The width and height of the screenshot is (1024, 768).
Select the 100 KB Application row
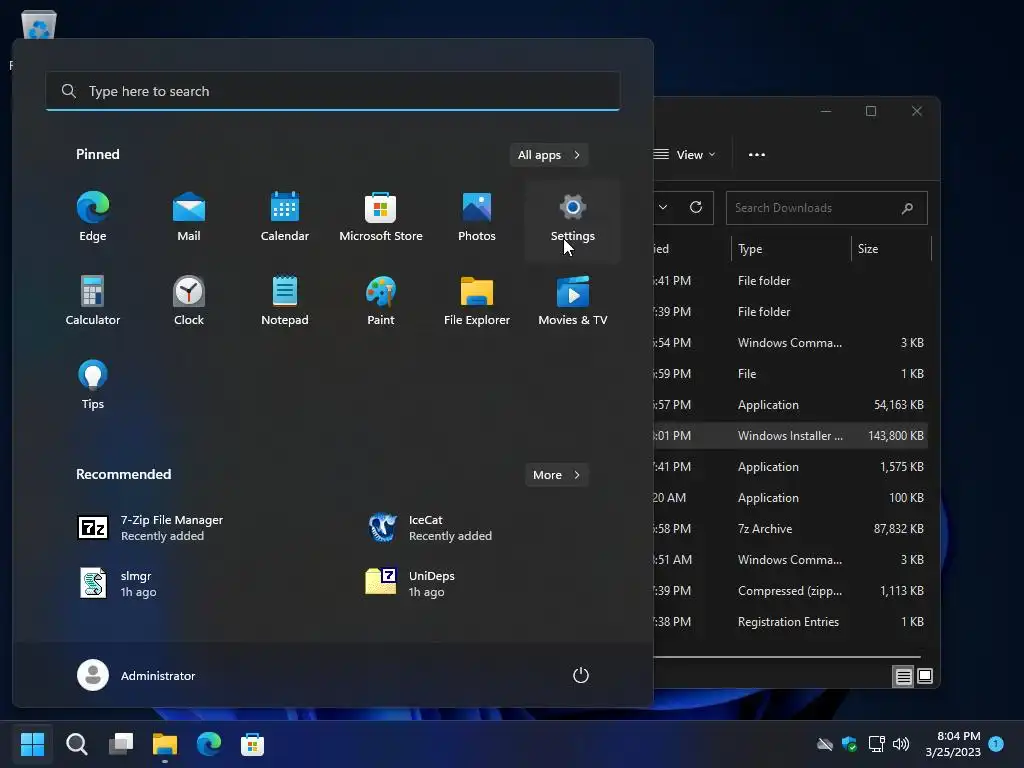pos(790,498)
